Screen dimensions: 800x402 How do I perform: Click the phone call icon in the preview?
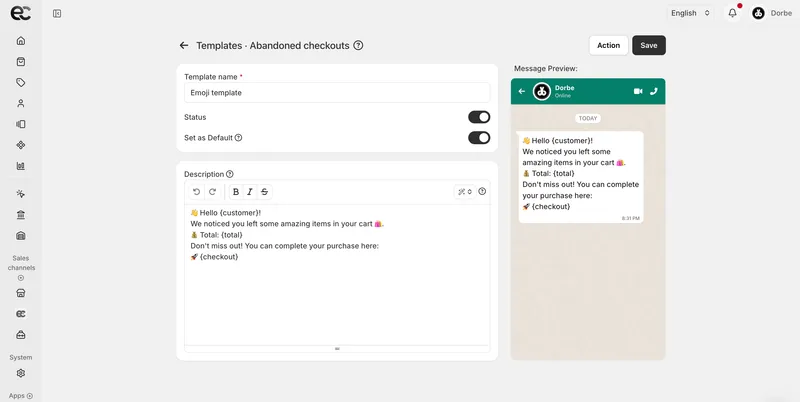pyautogui.click(x=654, y=91)
